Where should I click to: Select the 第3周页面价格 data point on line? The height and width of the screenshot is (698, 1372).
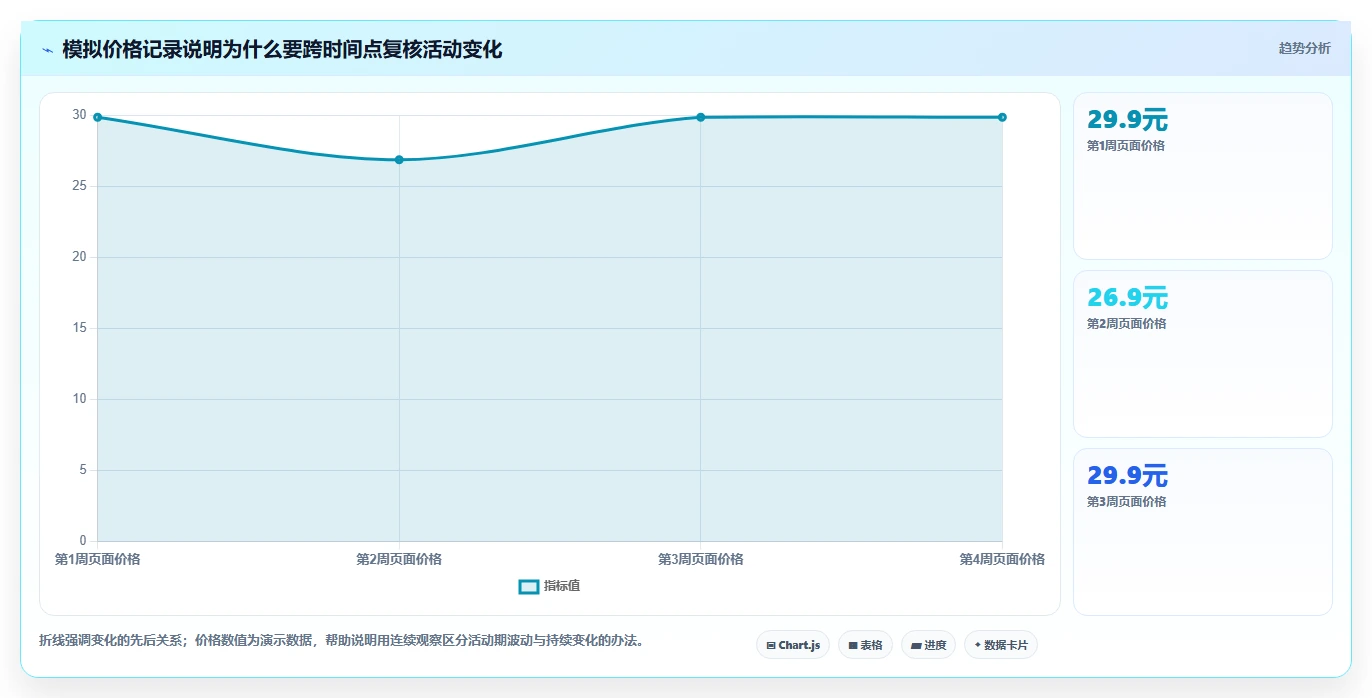(x=701, y=117)
